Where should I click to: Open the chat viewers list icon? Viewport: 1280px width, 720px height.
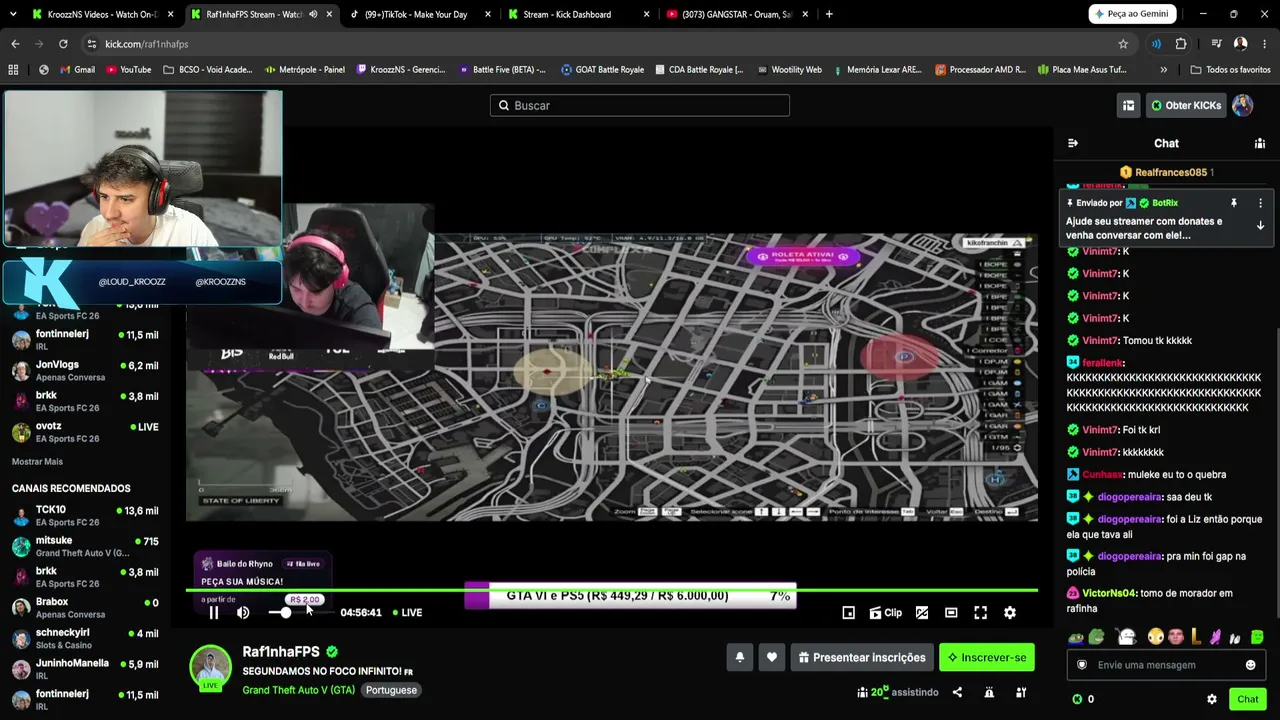tap(1260, 143)
